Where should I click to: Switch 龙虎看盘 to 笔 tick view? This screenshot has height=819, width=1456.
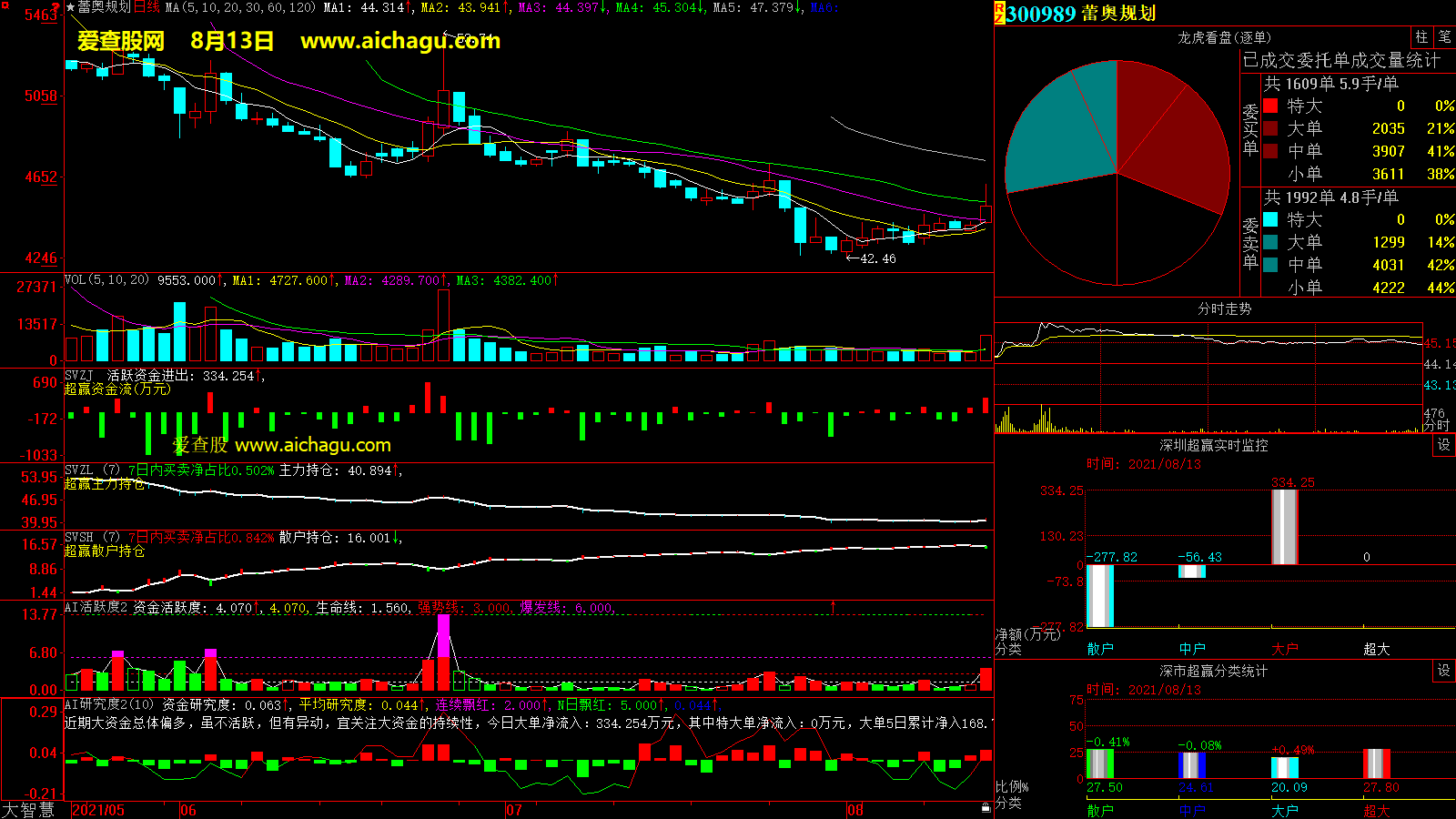pyautogui.click(x=1444, y=37)
